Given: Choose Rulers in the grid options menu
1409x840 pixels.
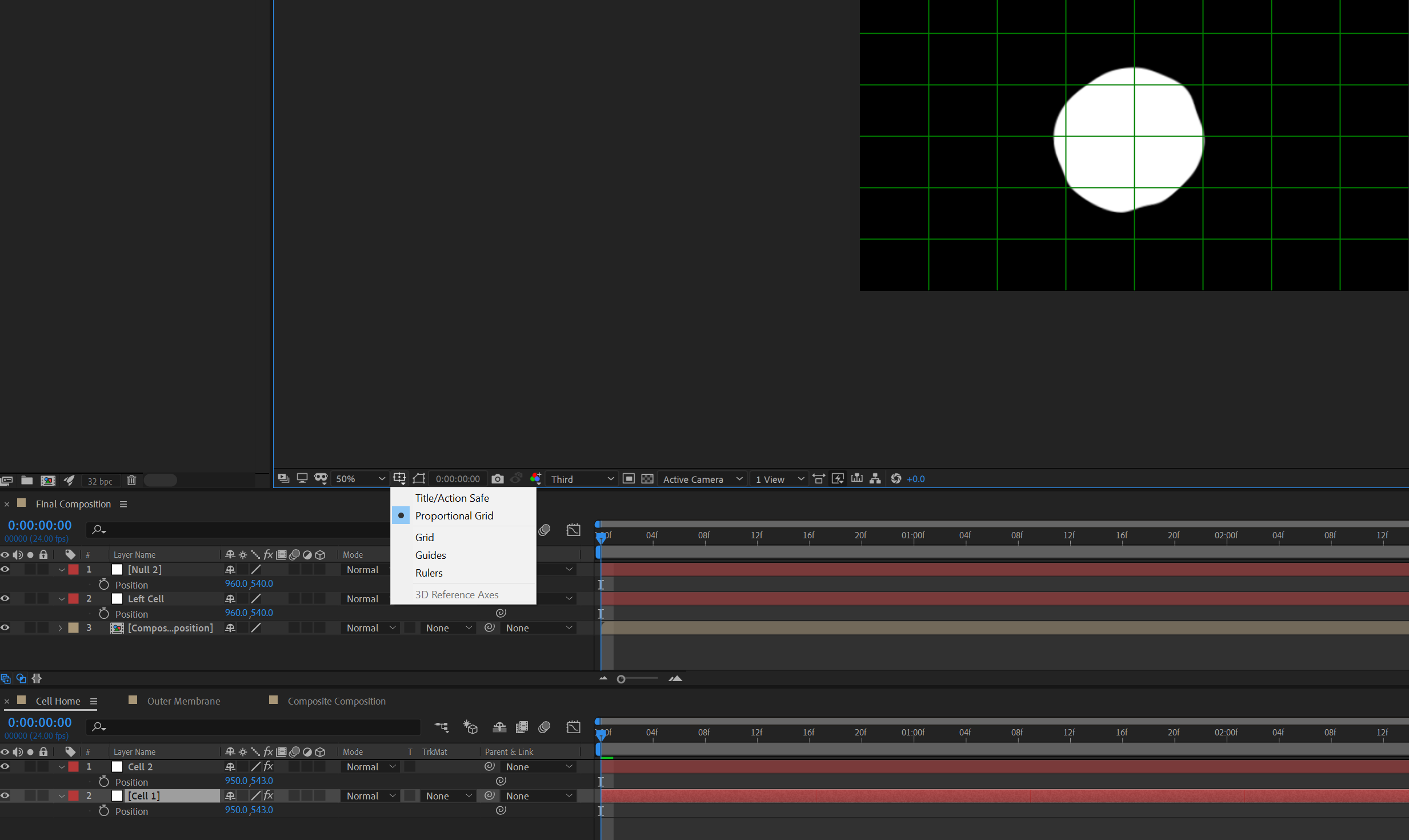Looking at the screenshot, I should point(429,573).
